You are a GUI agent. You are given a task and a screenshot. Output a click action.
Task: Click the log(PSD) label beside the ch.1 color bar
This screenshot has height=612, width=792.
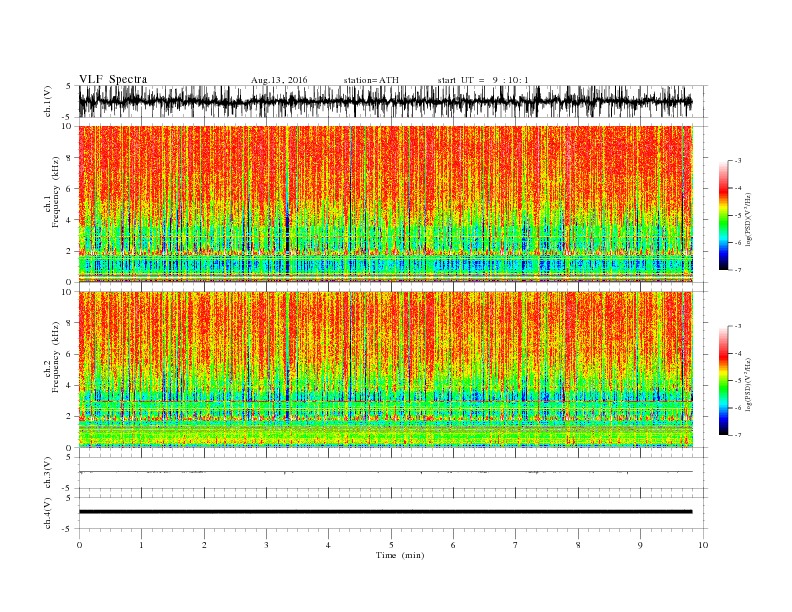(749, 219)
